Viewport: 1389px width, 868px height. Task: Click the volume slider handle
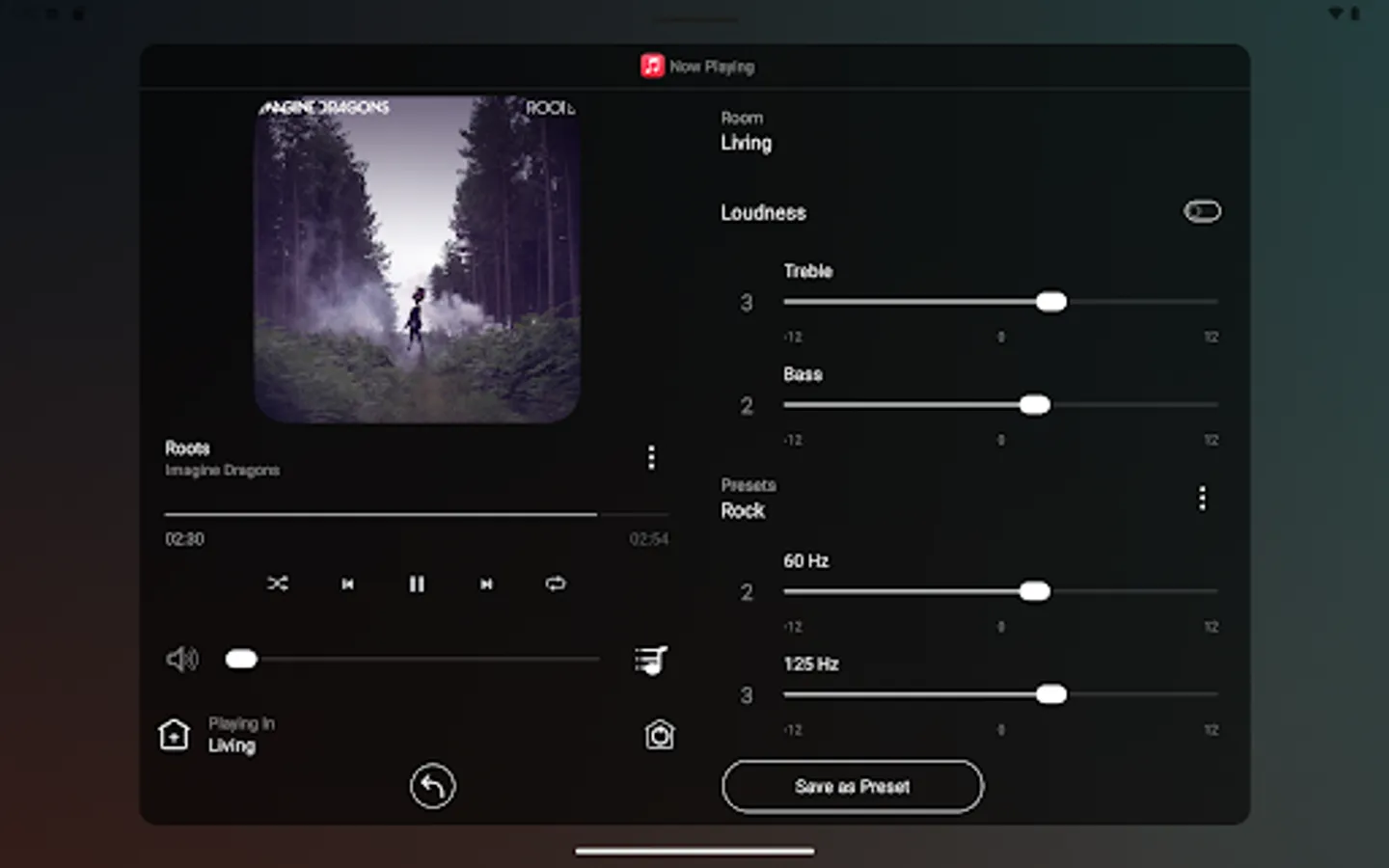[241, 659]
